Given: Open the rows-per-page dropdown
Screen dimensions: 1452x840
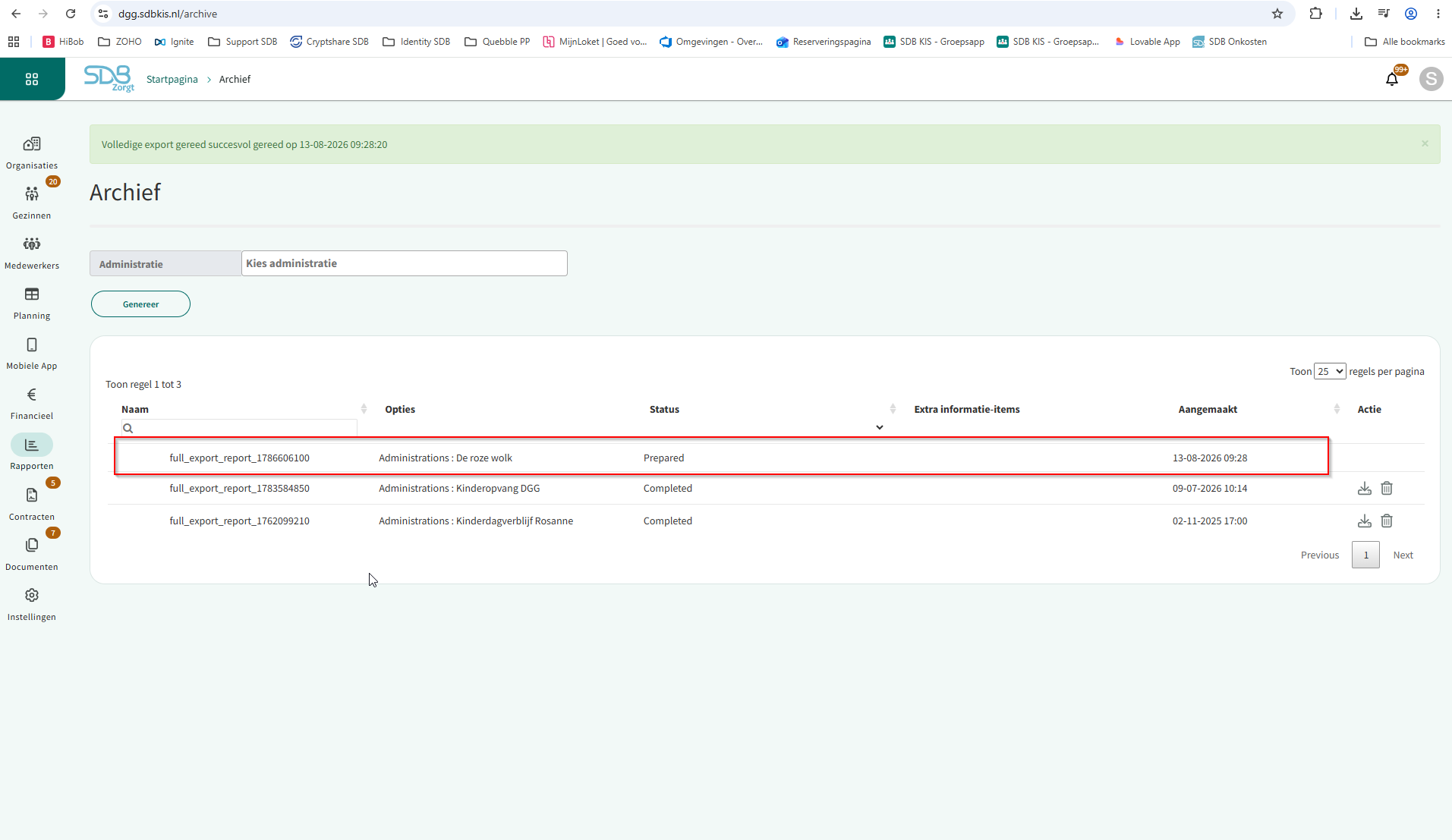Looking at the screenshot, I should click(x=1330, y=371).
